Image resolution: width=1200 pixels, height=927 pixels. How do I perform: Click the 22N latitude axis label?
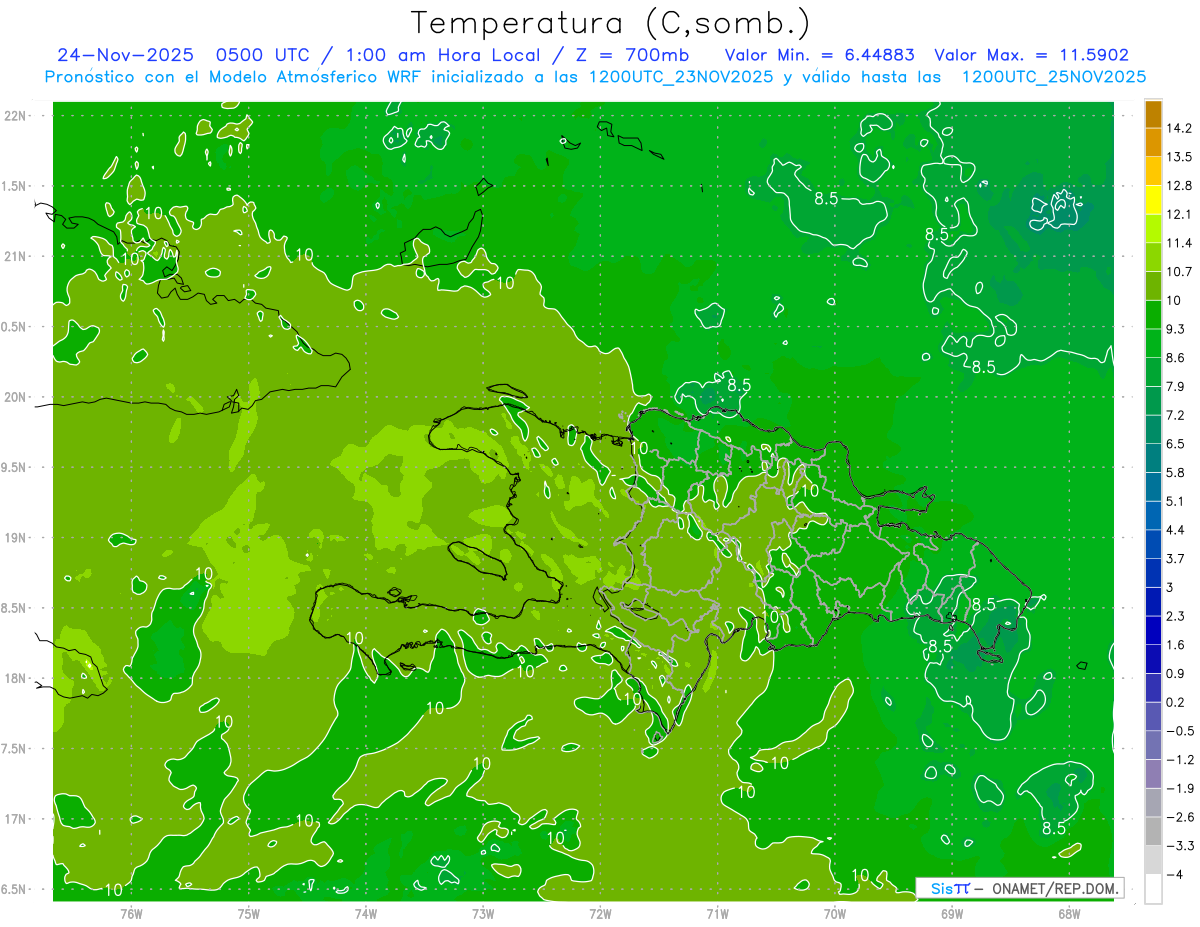click(15, 116)
